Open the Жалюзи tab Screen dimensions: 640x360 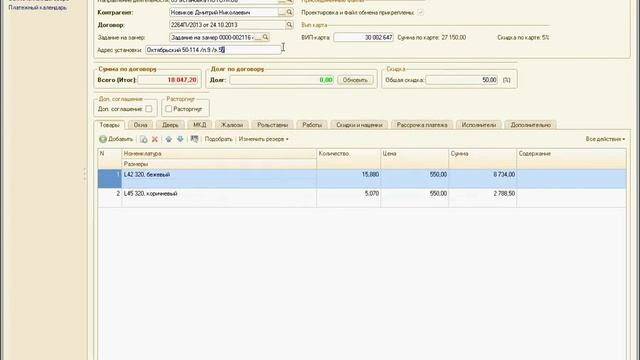click(231, 125)
